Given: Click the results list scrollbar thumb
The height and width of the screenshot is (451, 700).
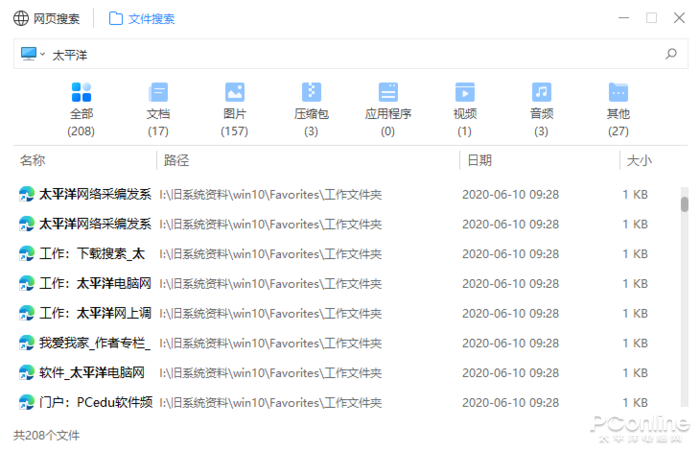Looking at the screenshot, I should pyautogui.click(x=684, y=204).
